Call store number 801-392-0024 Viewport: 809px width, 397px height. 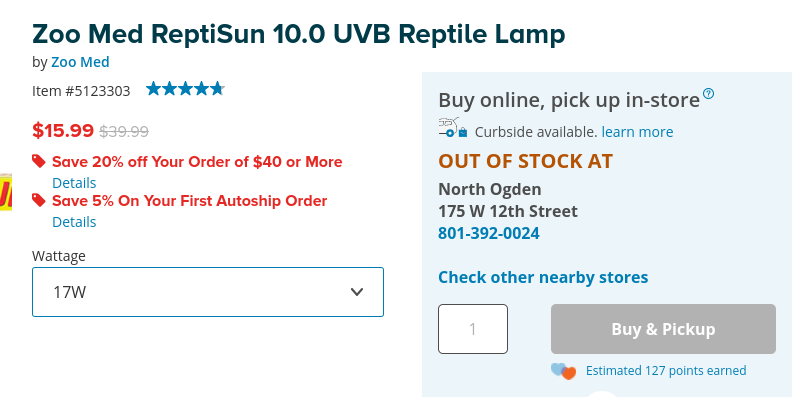[x=489, y=233]
